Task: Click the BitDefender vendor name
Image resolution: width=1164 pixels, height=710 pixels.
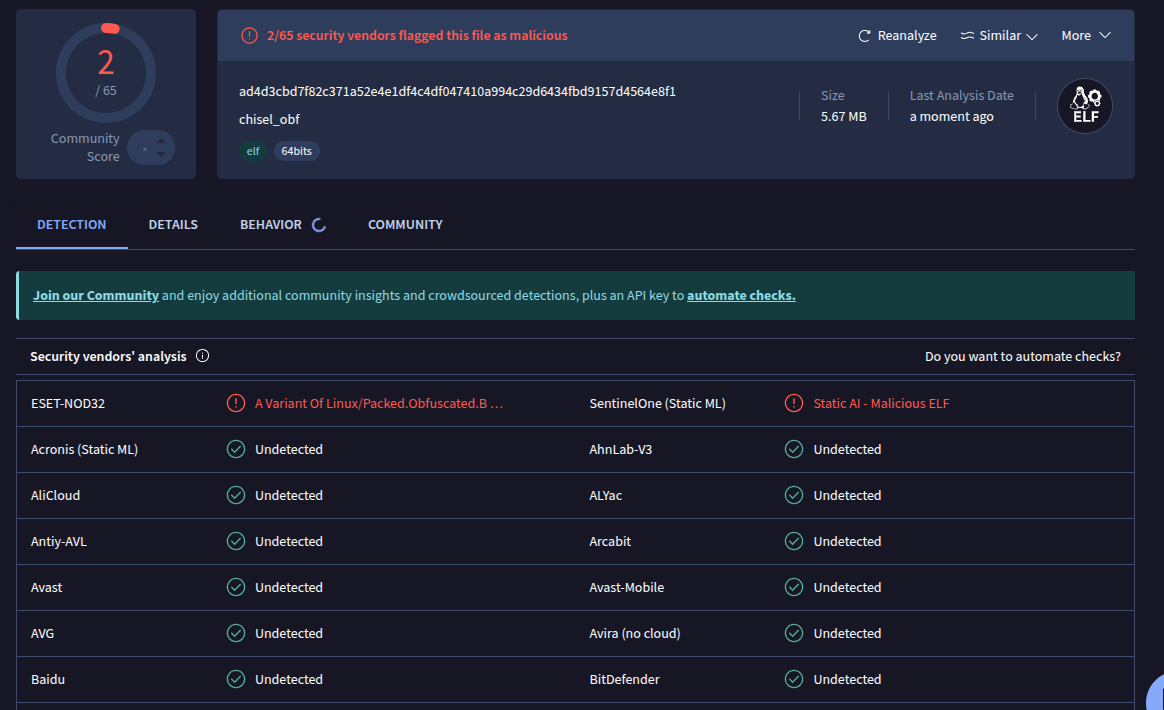Action: pos(624,680)
